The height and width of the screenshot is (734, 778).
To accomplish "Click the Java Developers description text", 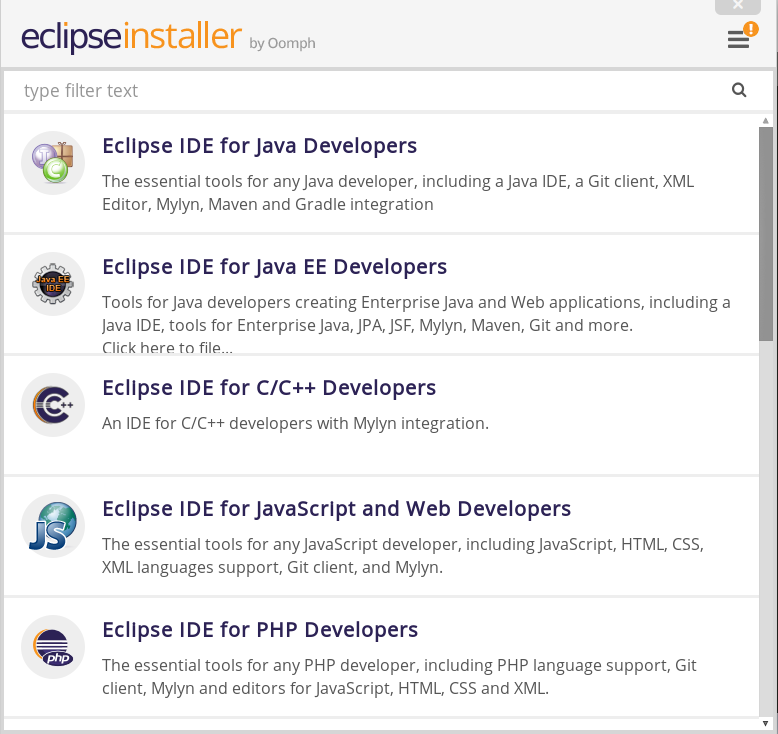I will click(x=398, y=193).
